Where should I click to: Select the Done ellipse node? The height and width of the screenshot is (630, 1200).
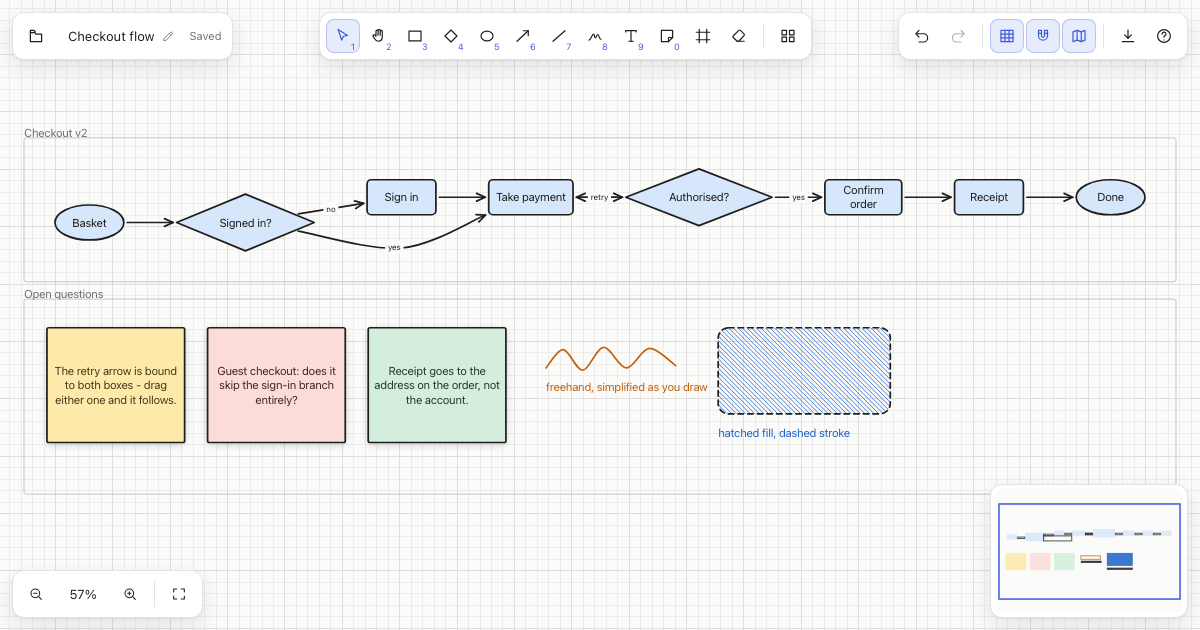[x=1110, y=197]
